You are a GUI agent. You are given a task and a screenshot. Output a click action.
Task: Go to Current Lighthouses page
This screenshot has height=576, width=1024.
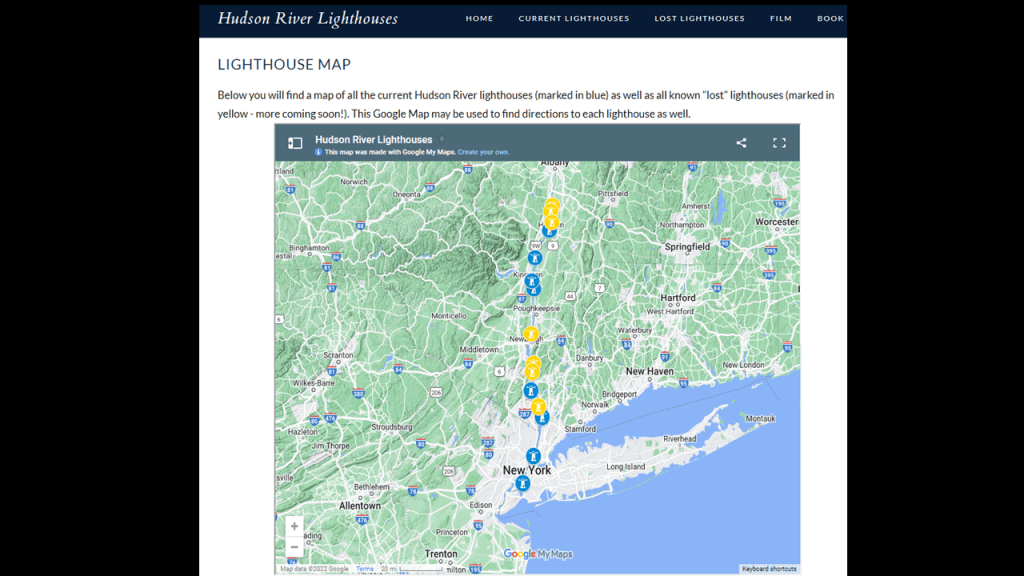[573, 18]
